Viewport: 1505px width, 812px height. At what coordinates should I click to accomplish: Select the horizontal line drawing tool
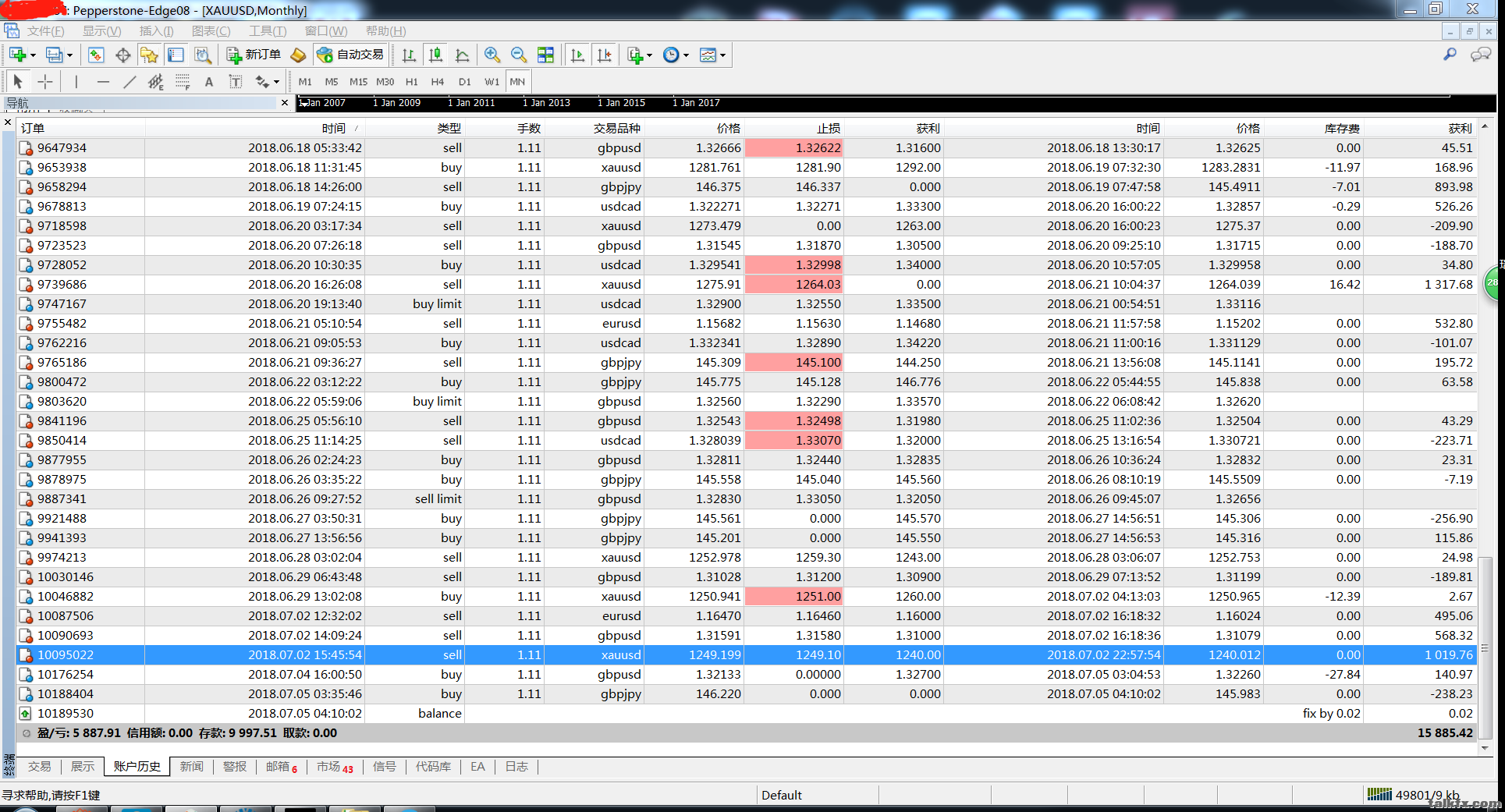click(x=103, y=81)
